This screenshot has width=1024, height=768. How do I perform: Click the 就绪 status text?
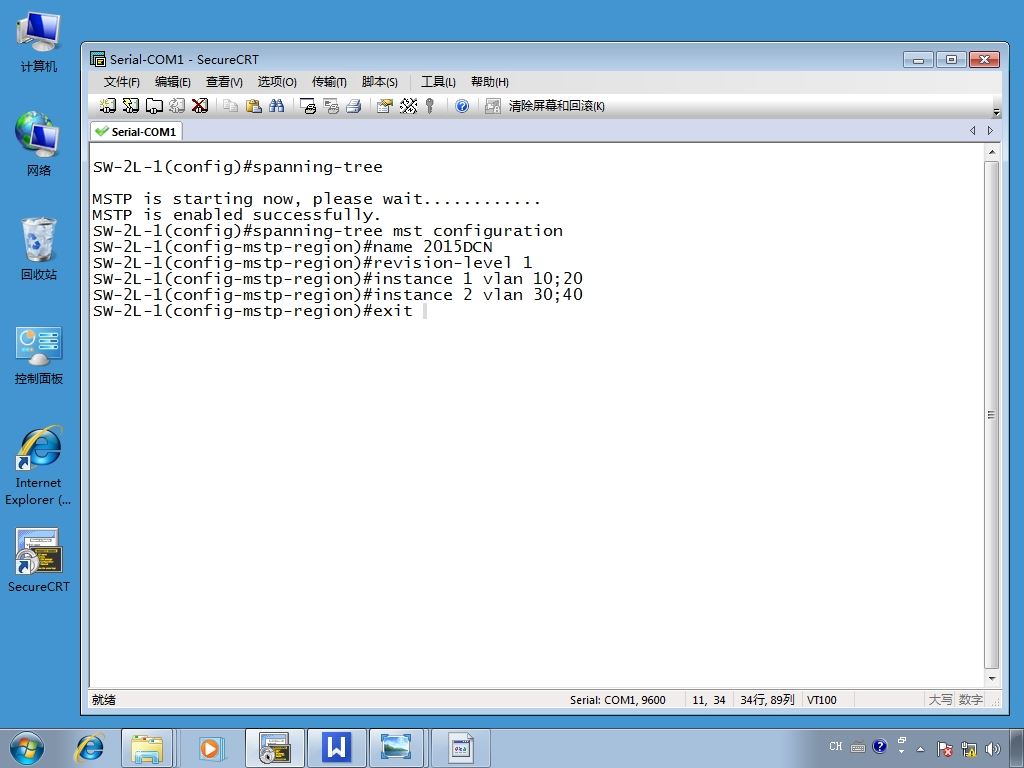tap(103, 700)
